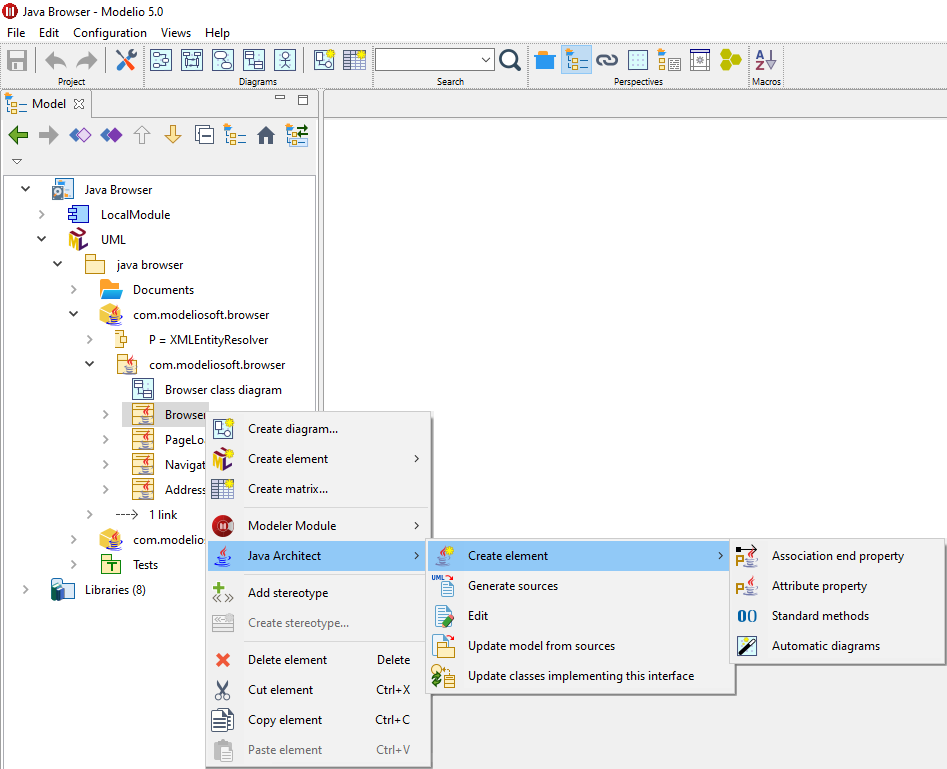Click into the search text field
Screen dimensions: 947x769
click(x=428, y=60)
